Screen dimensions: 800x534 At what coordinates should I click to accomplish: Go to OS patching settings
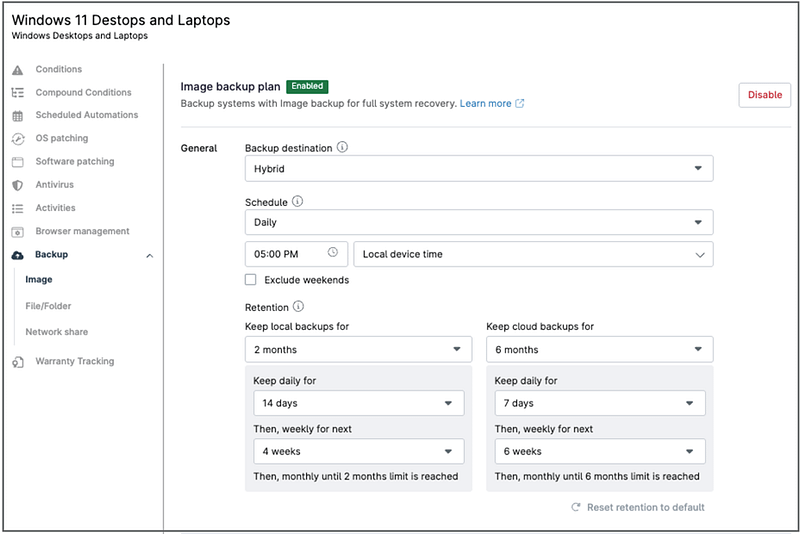click(x=62, y=138)
